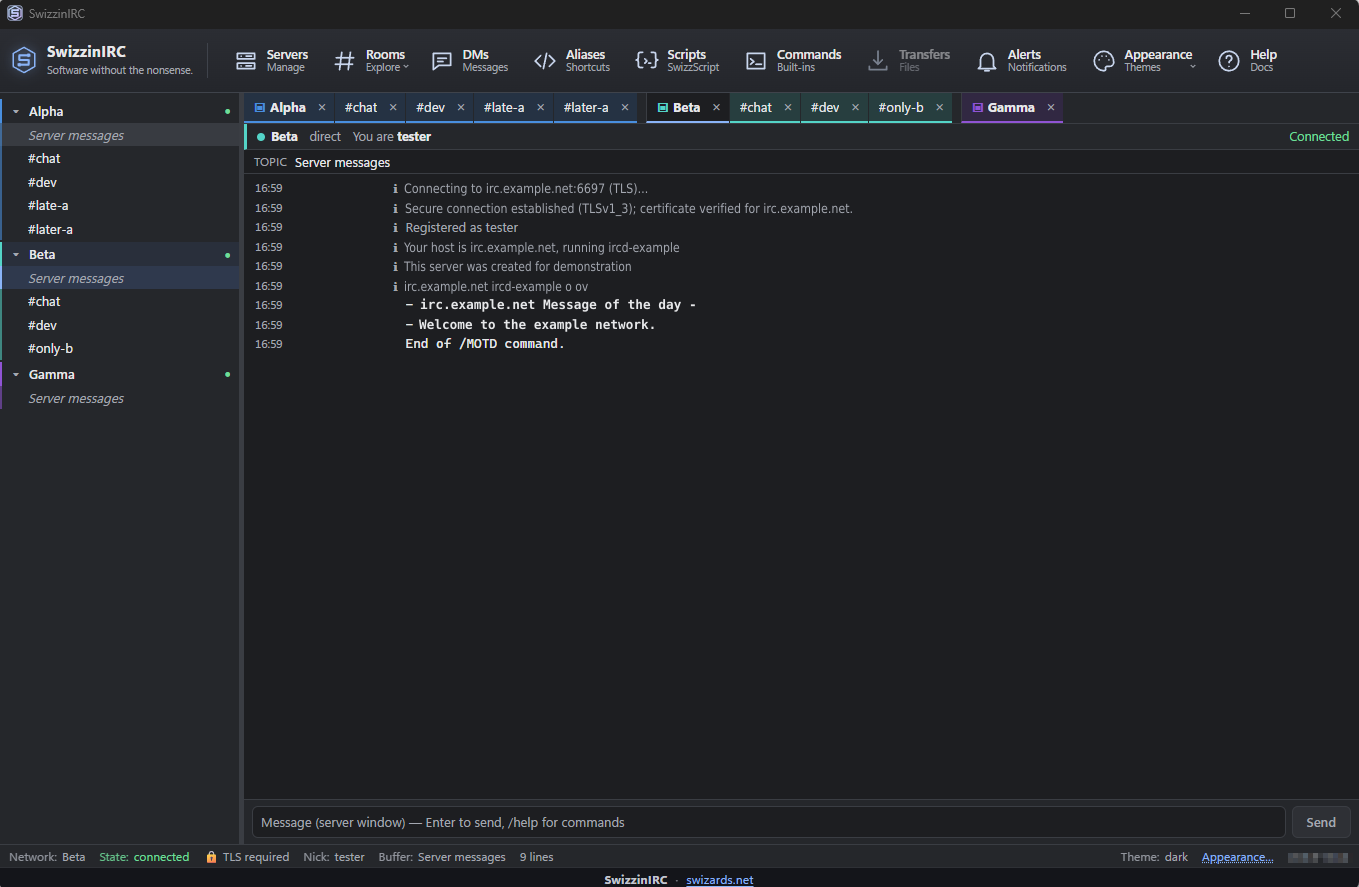The height and width of the screenshot is (887, 1359).
Task: Click the TLS lock icon in status bar
Action: click(211, 857)
